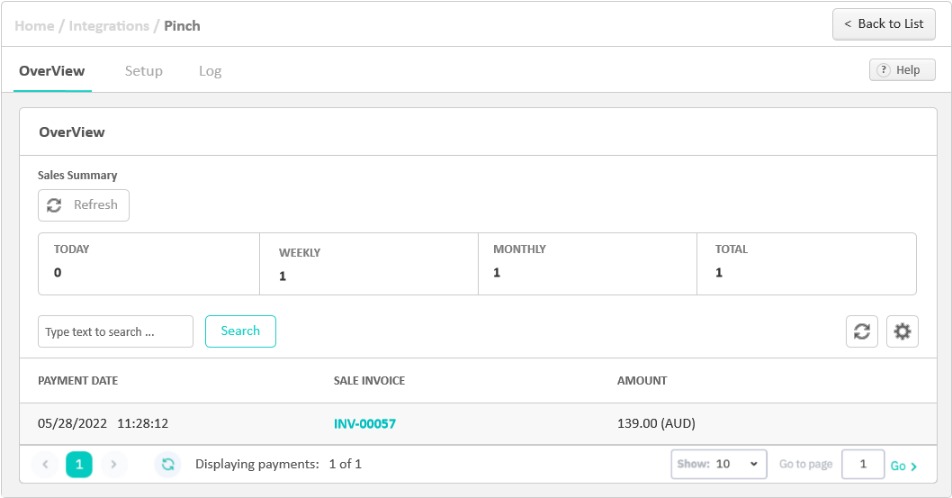952x498 pixels.
Task: Go to next page arrow
Action: click(x=113, y=464)
